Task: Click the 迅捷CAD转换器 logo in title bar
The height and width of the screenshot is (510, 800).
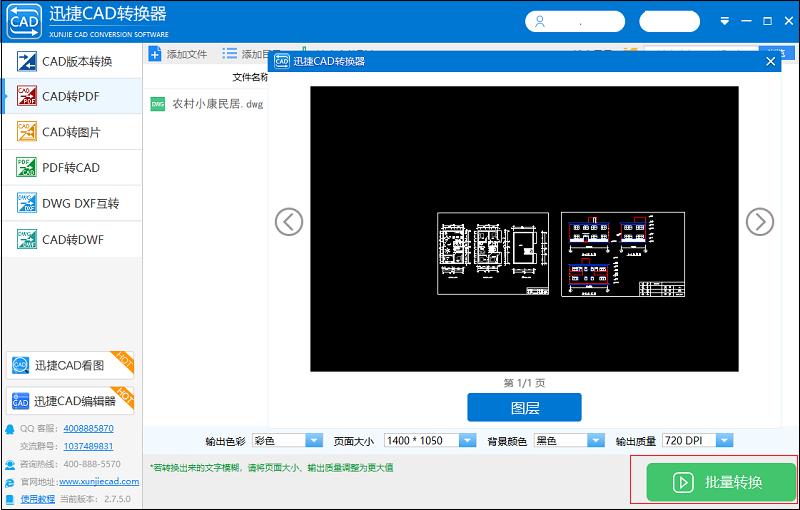Action: tap(24, 21)
